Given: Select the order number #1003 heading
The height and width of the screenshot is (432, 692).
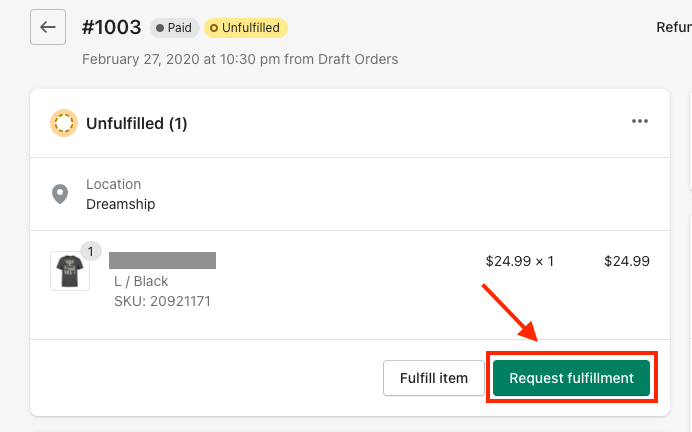Looking at the screenshot, I should tap(110, 28).
